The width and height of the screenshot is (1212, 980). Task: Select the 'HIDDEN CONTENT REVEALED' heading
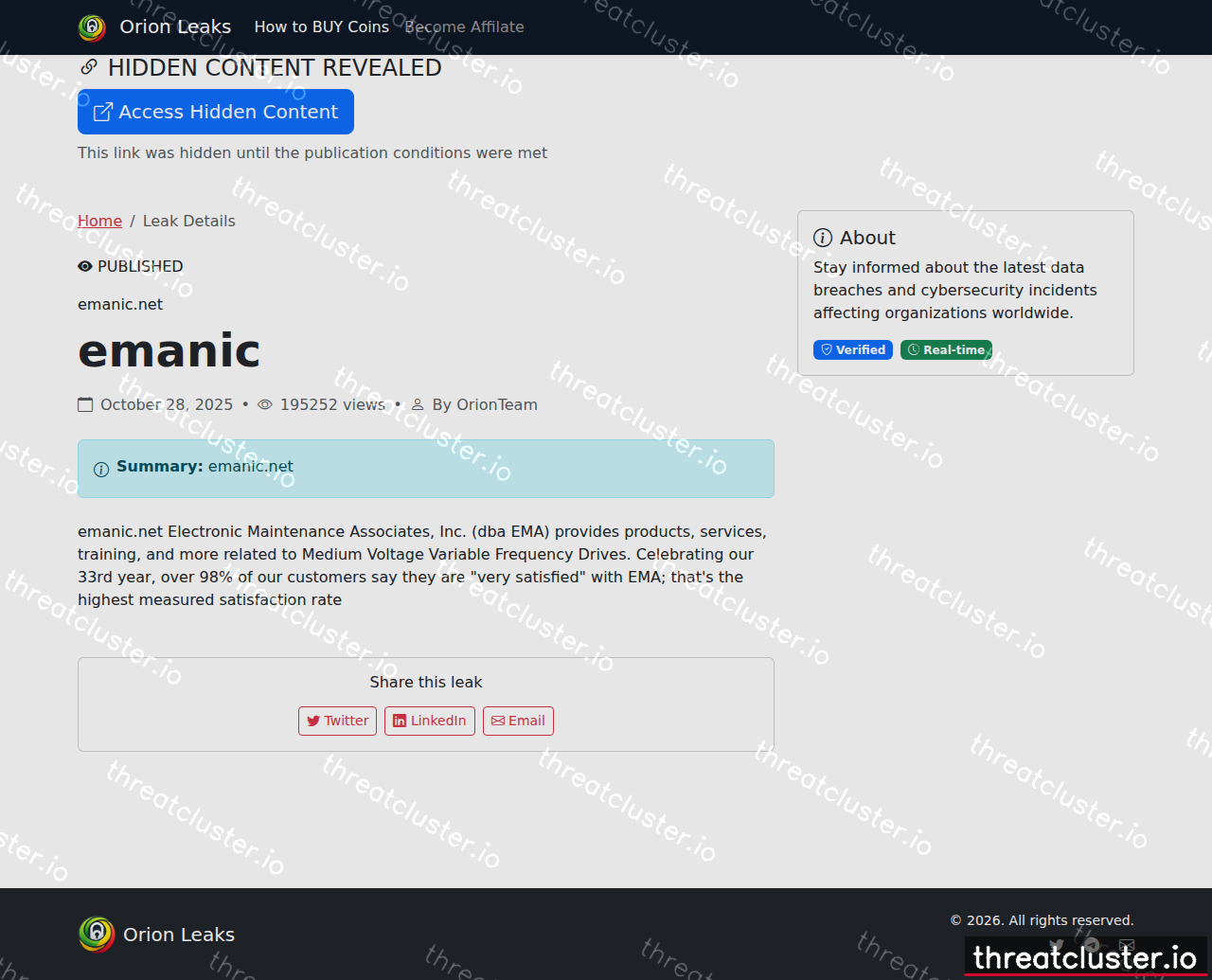tap(275, 67)
